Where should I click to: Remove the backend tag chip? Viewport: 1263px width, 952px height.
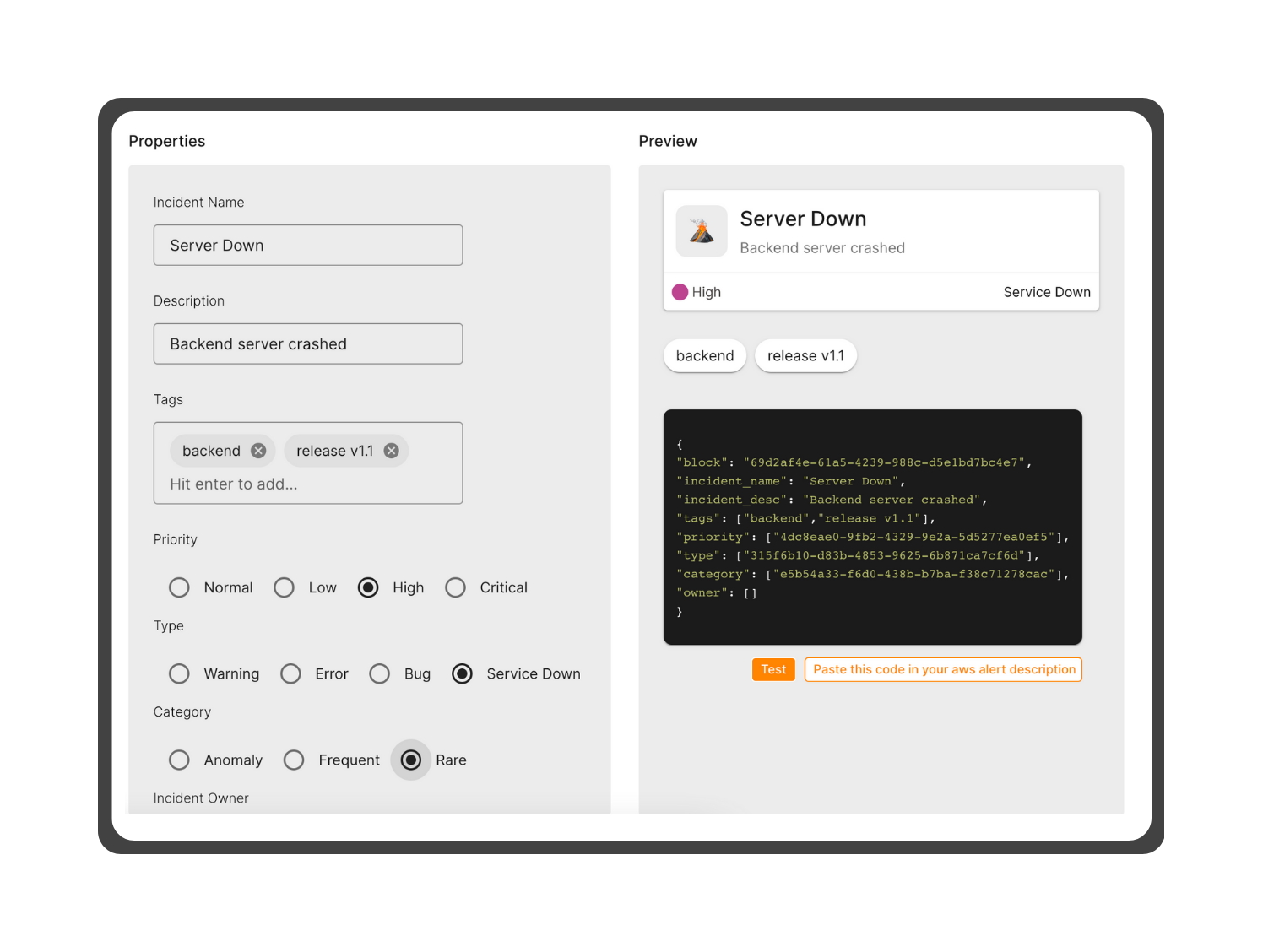tap(258, 451)
